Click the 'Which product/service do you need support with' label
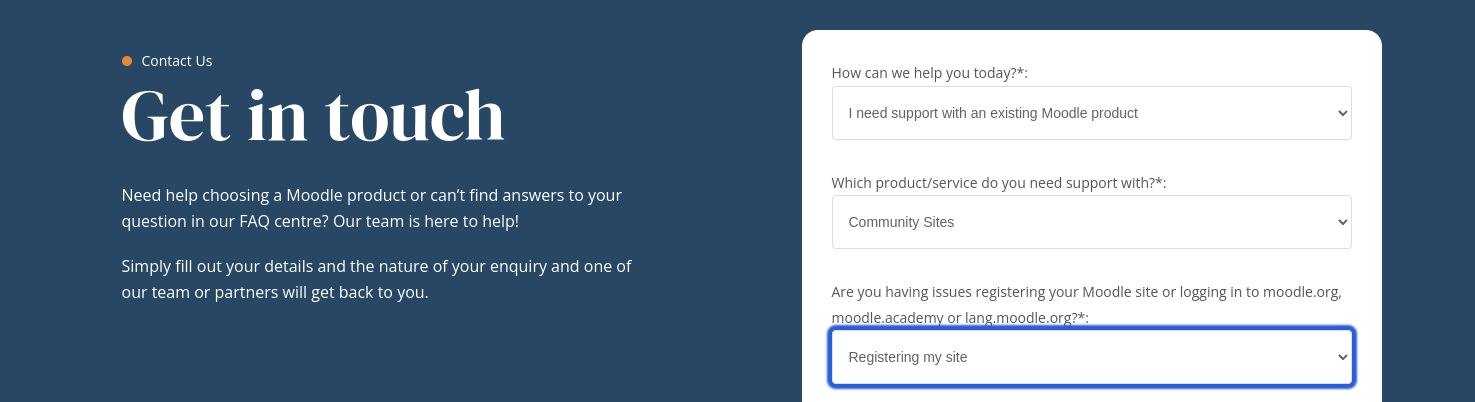The width and height of the screenshot is (1475, 402). pos(999,183)
